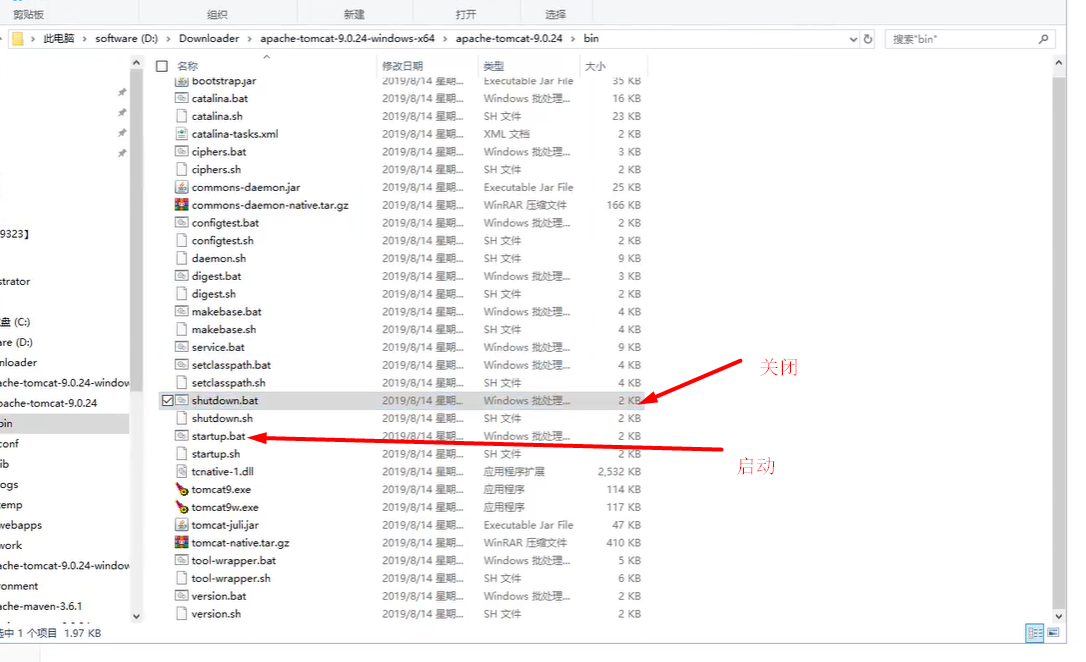Click file list scrollbar down arrow
This screenshot has width=1086, height=662.
[x=1058, y=616]
